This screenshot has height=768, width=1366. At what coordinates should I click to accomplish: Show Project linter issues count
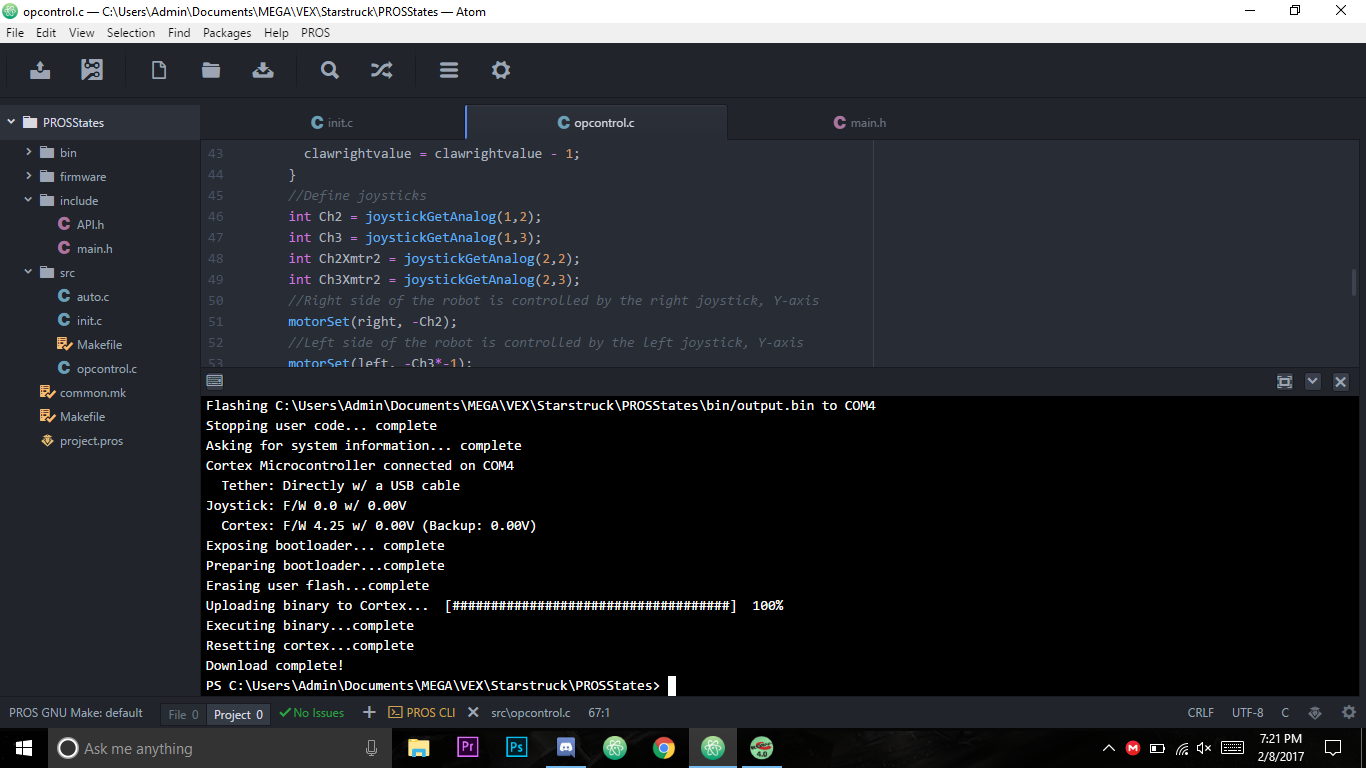(x=238, y=714)
